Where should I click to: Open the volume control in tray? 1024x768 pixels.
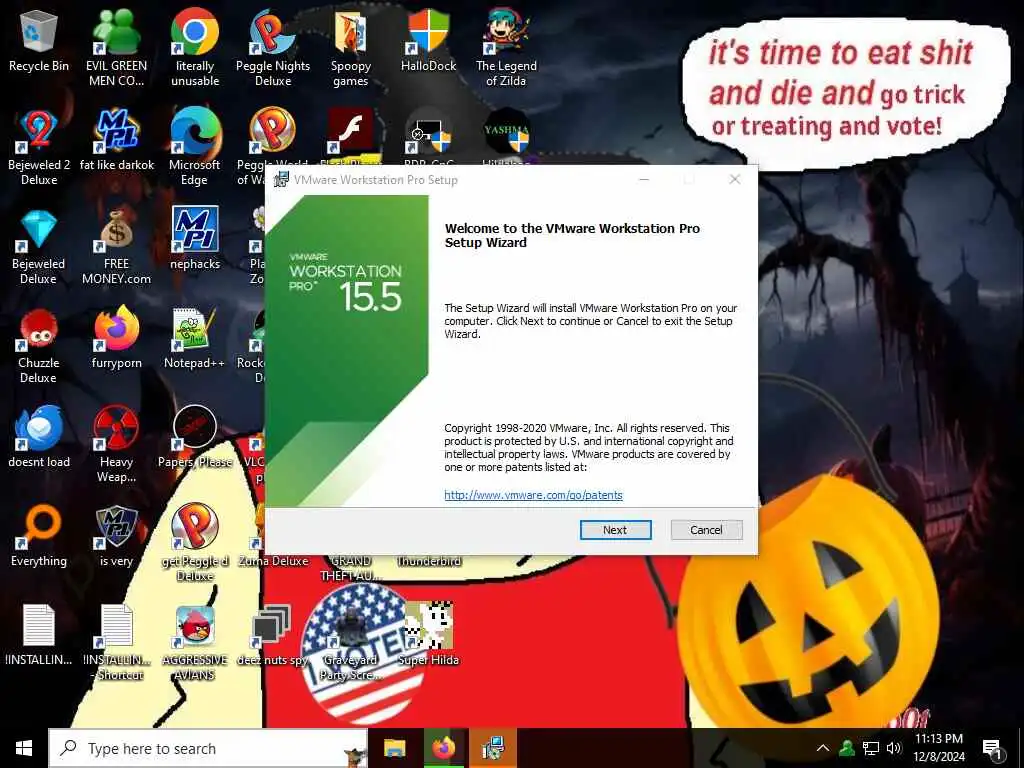pos(893,748)
